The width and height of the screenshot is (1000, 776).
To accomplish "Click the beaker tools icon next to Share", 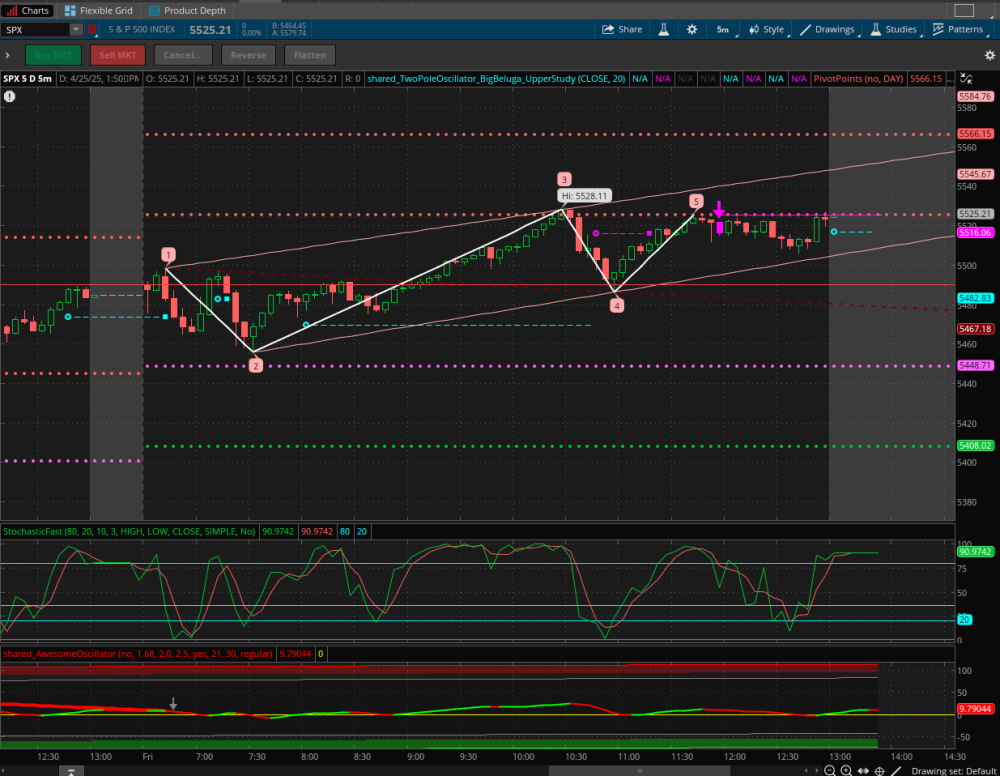I will point(663,29).
